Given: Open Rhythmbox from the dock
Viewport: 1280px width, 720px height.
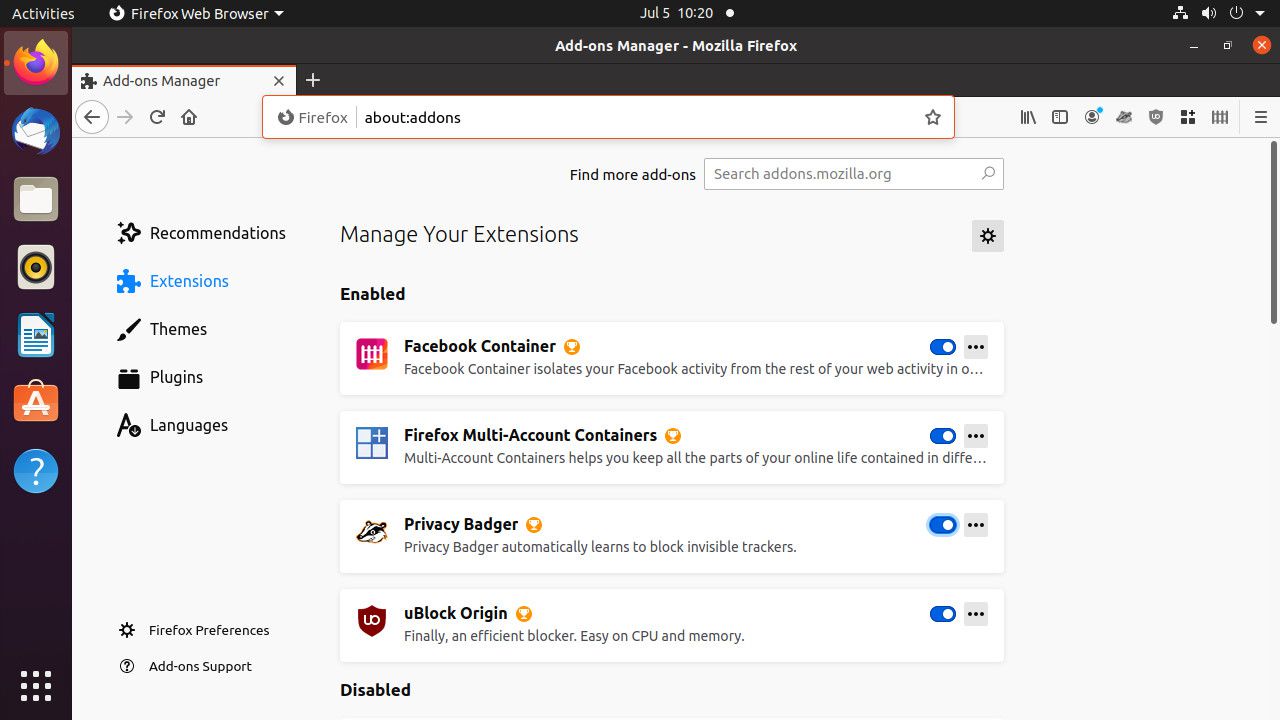Looking at the screenshot, I should pos(36,267).
